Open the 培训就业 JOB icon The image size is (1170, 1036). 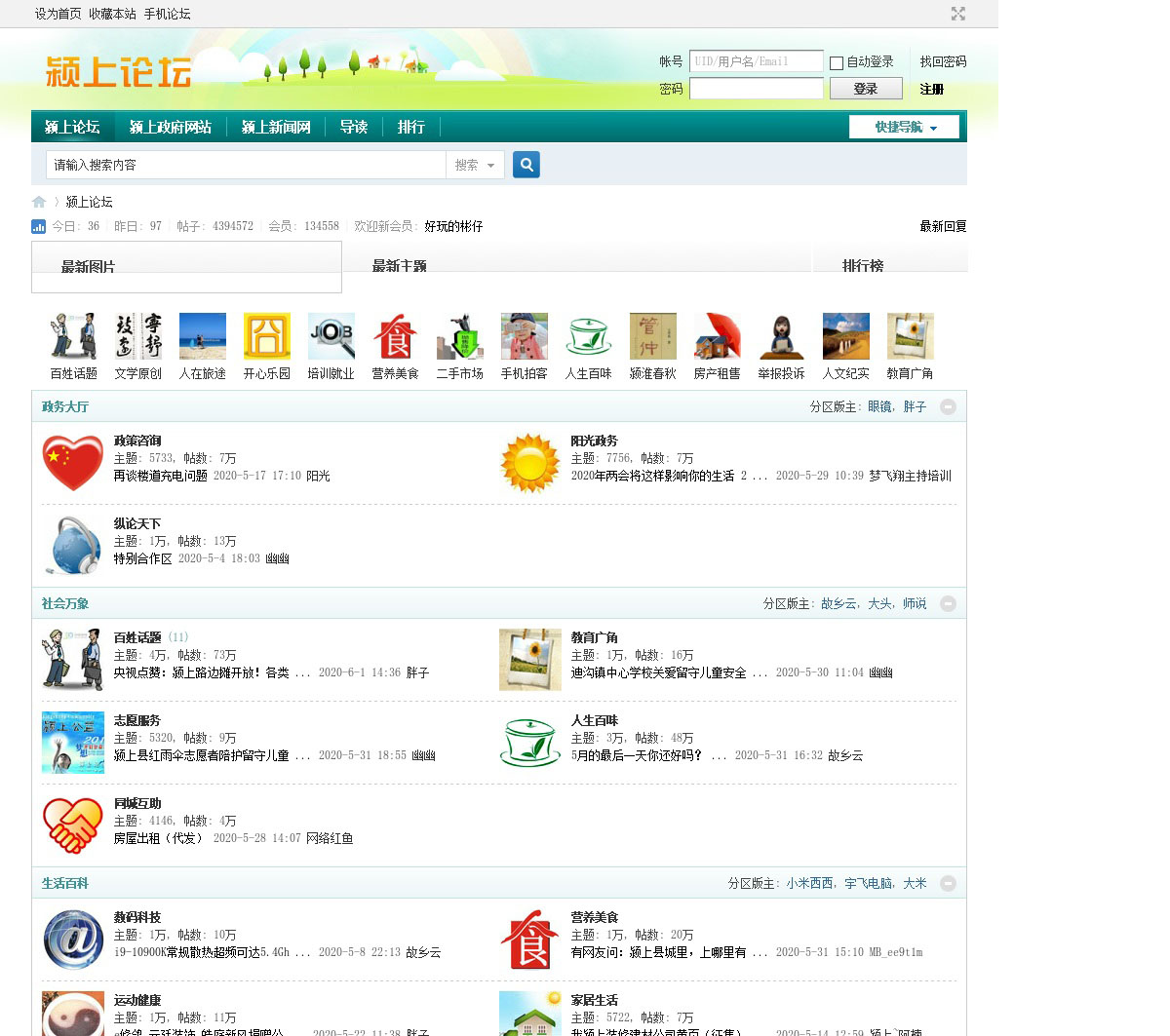[x=331, y=337]
